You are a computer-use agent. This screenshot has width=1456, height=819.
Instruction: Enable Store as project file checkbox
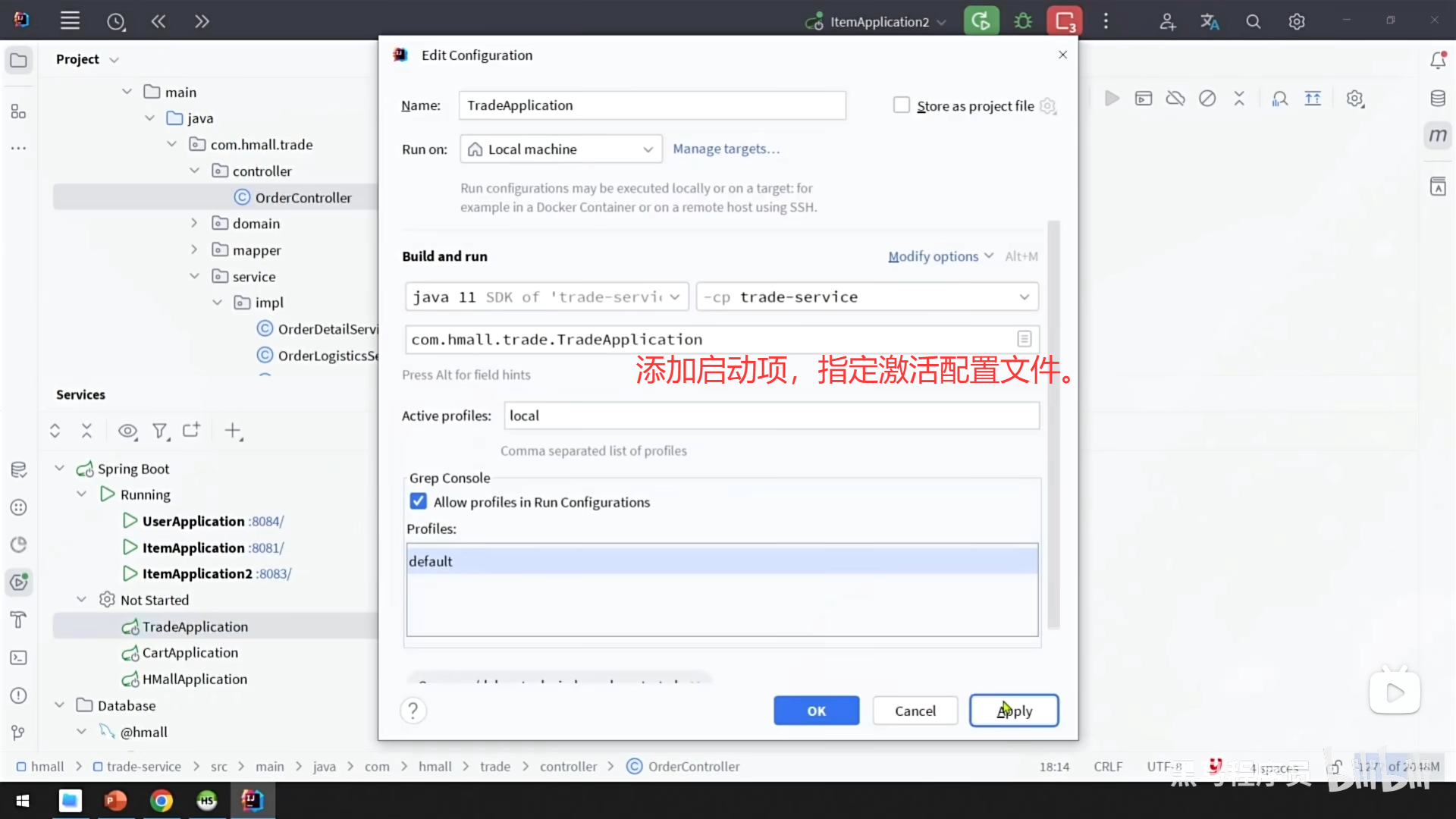pyautogui.click(x=902, y=105)
